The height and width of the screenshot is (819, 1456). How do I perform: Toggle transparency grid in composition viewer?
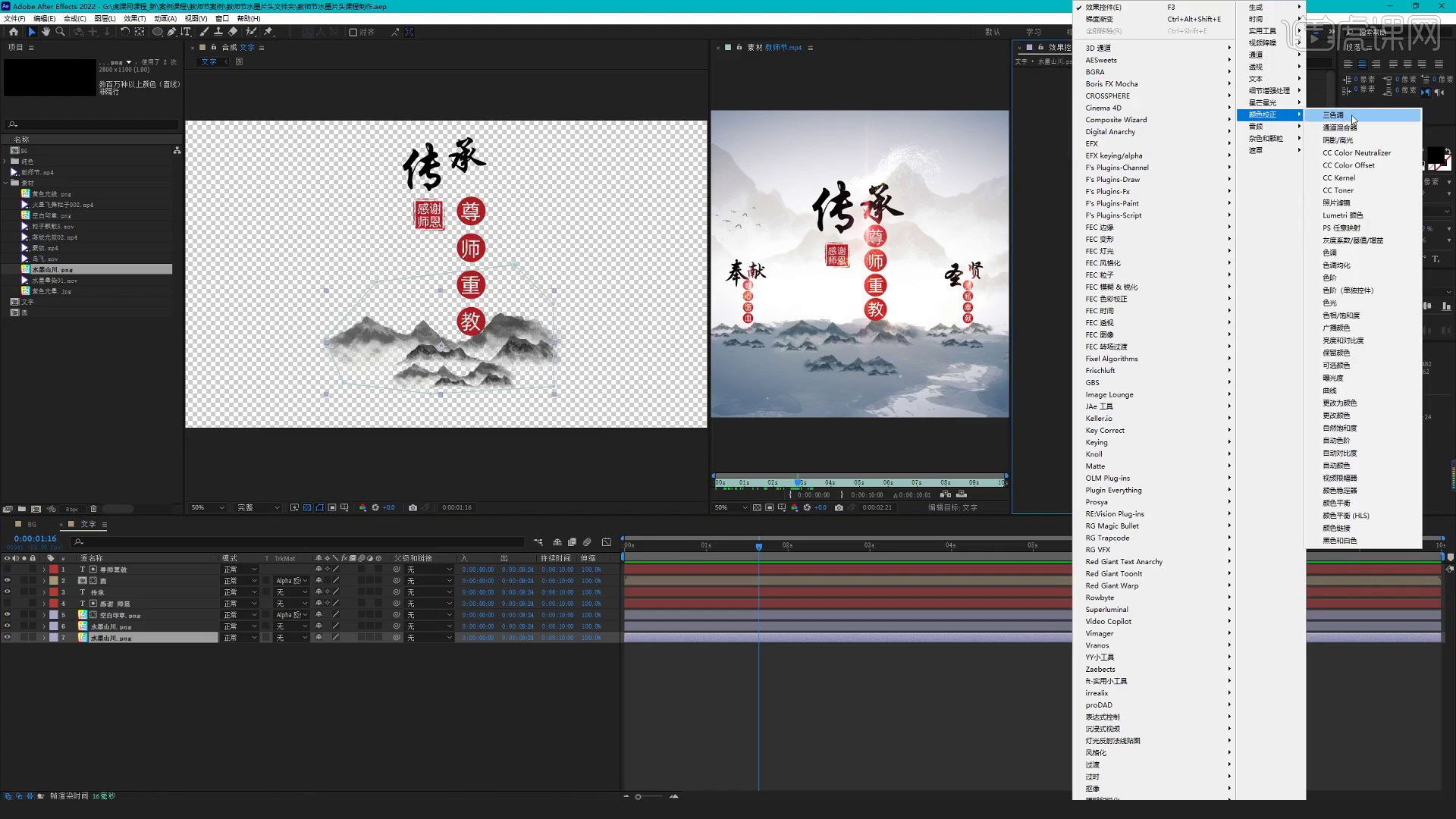click(307, 507)
